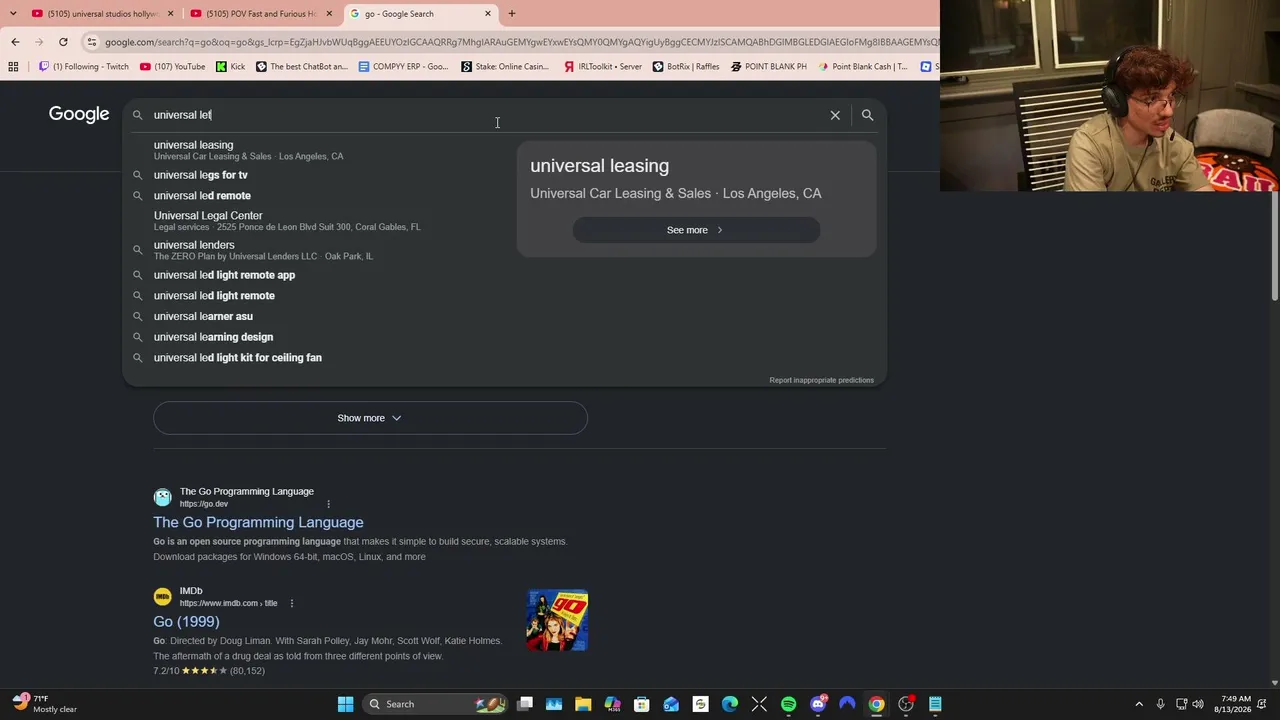1280x720 pixels.
Task: Open the Point Blank Cash bookmark
Action: [863, 67]
